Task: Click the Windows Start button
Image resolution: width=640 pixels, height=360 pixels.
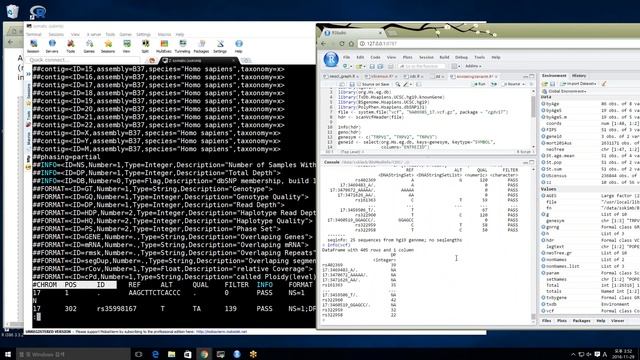Action: click(7, 354)
